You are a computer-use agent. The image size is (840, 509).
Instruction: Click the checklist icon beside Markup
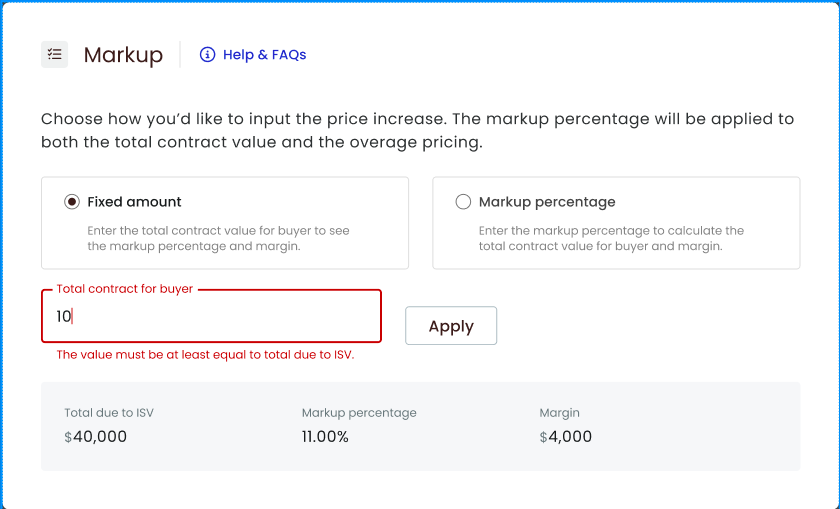(54, 54)
